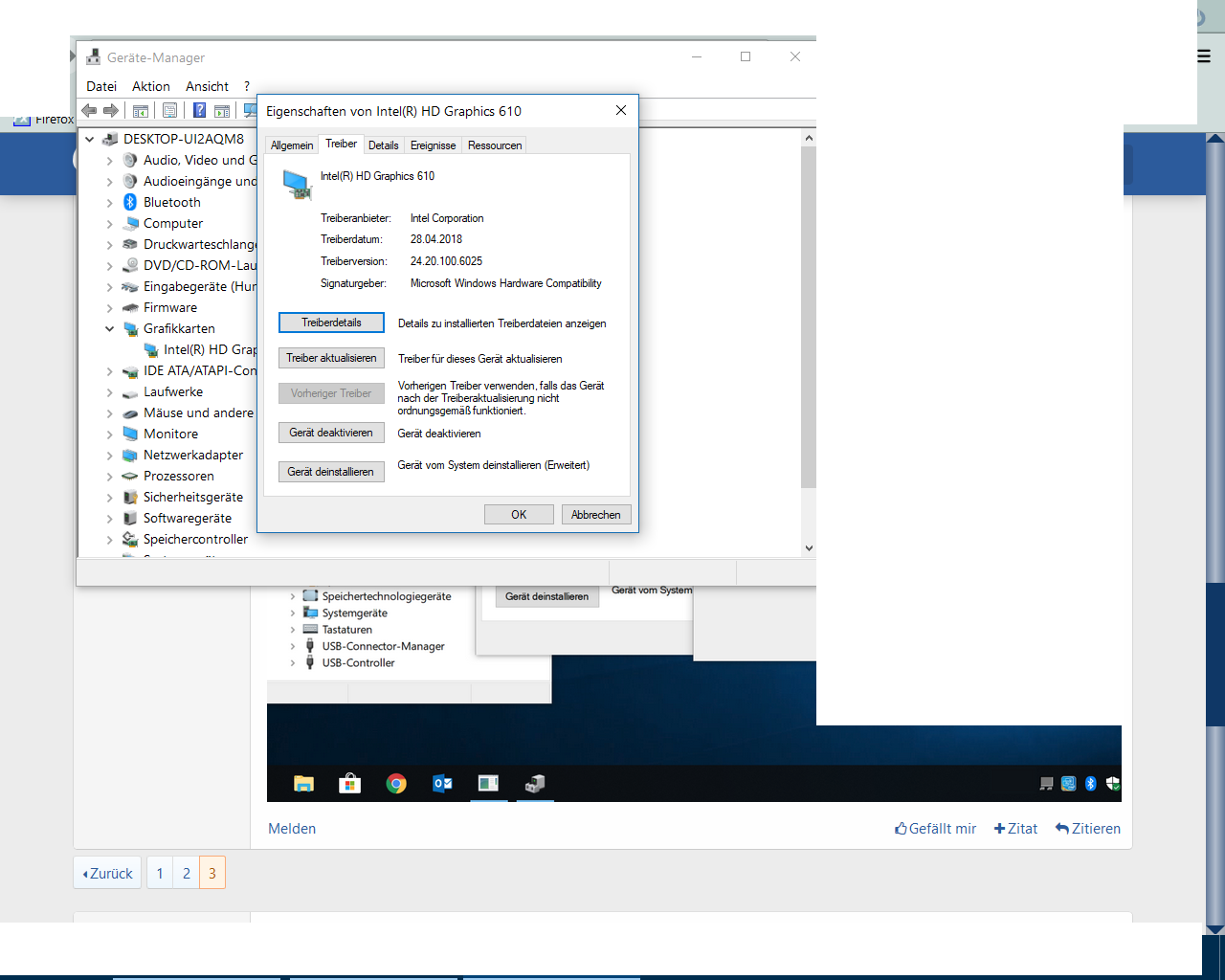Expand the Prozessoren node
This screenshot has width=1225, height=980.
[110, 477]
